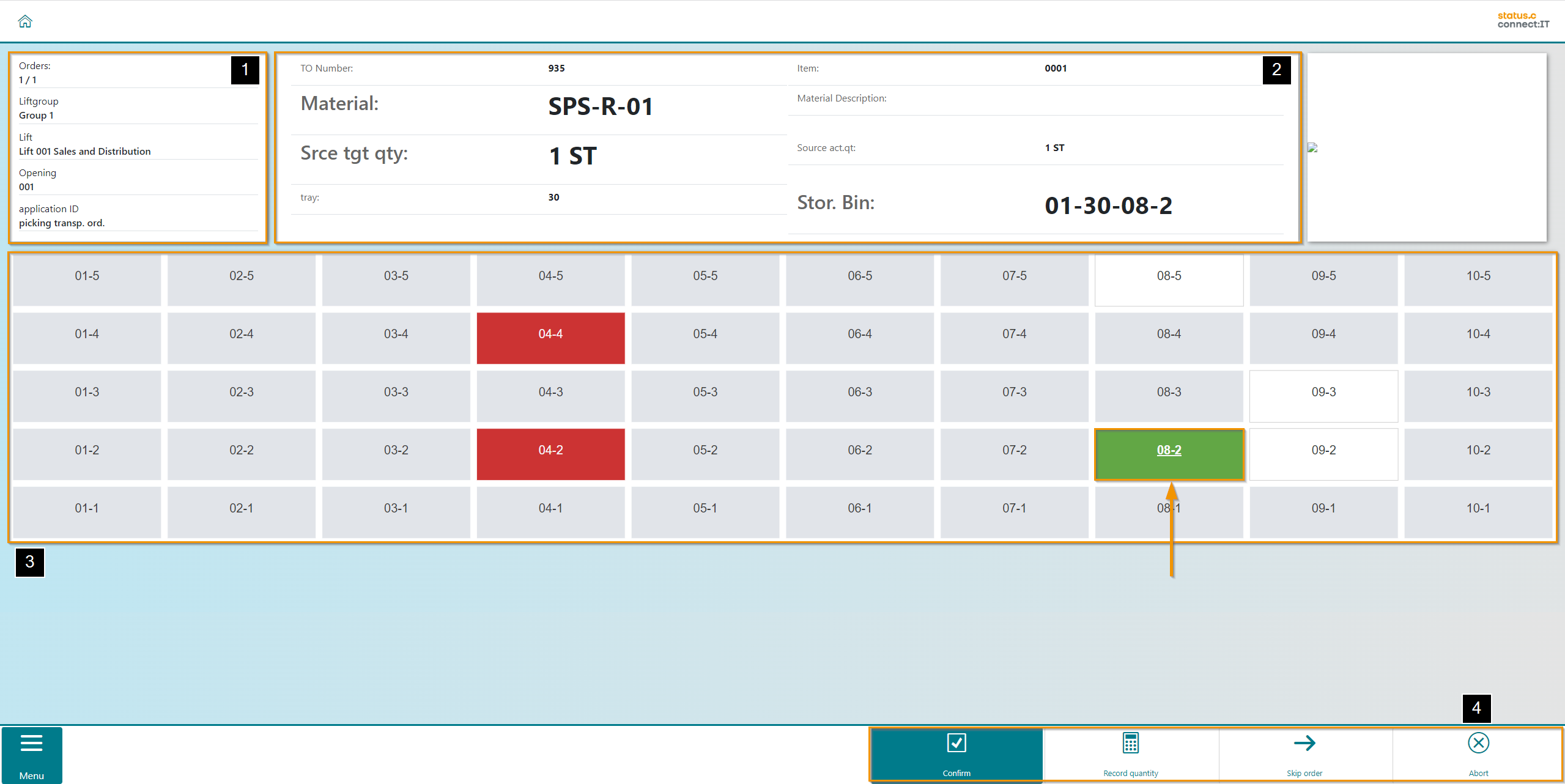Select red bin cell 04-4
This screenshot has height=784, width=1565.
coord(550,338)
